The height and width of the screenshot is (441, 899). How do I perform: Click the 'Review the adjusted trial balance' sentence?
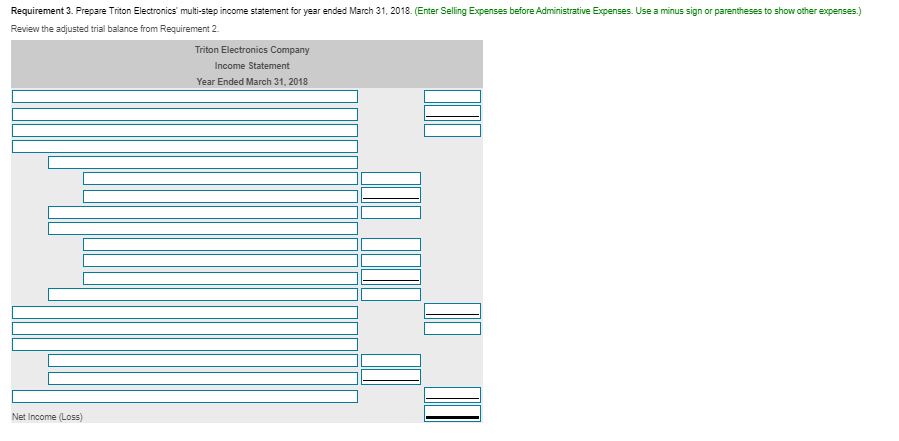115,29
